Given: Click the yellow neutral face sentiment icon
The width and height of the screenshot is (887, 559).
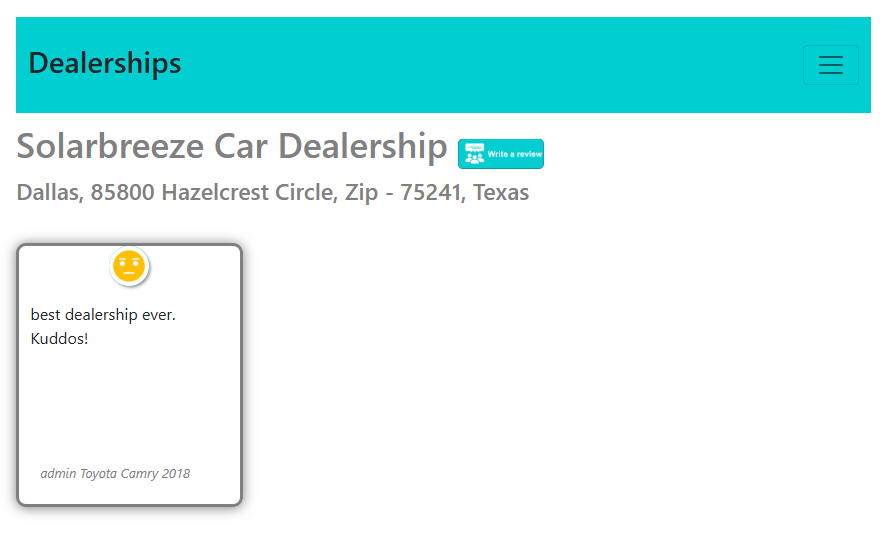Looking at the screenshot, I should pyautogui.click(x=130, y=266).
